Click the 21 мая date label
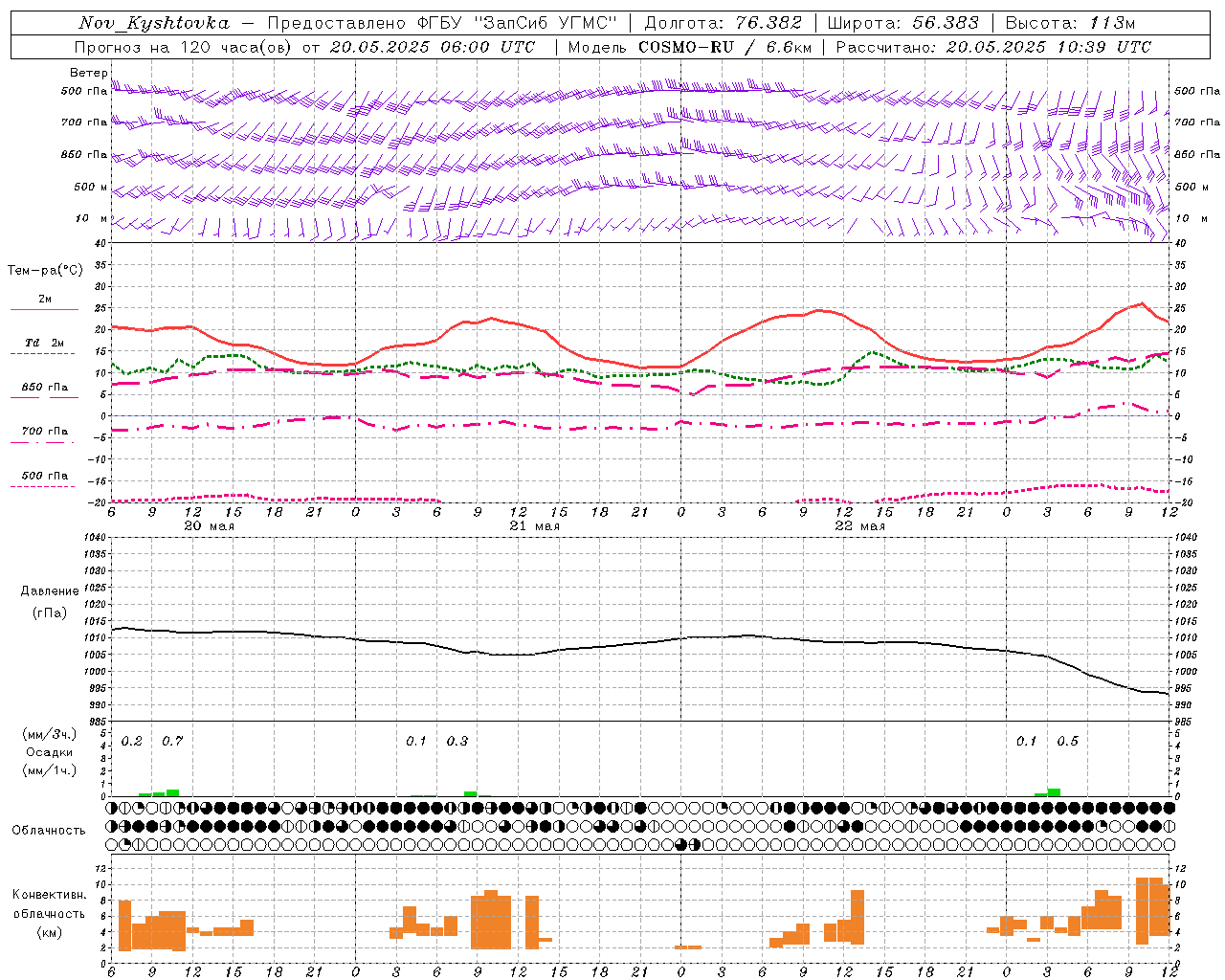Screen dimensions: 1225x980 click(x=534, y=526)
